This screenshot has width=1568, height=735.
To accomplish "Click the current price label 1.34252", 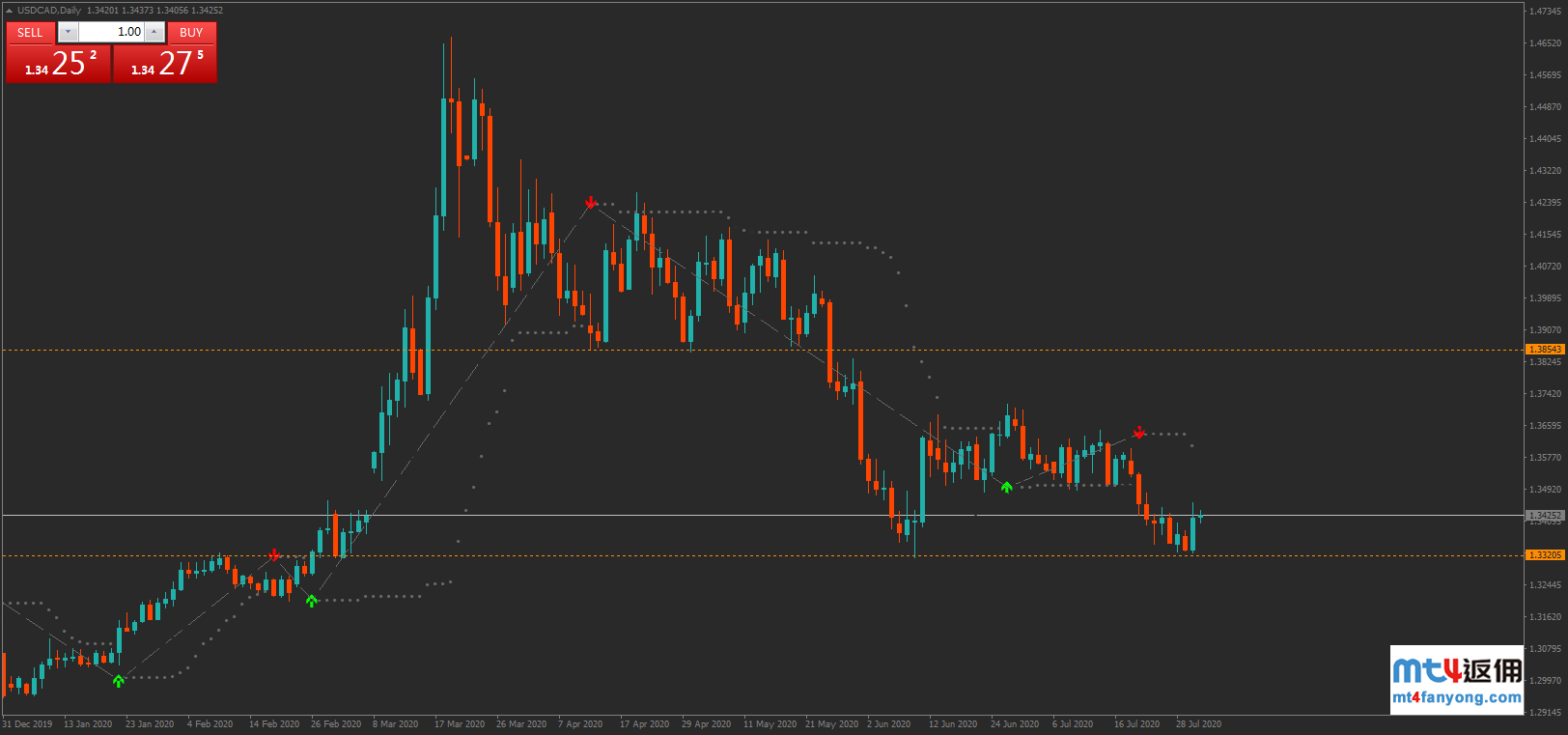I will coord(1545,516).
